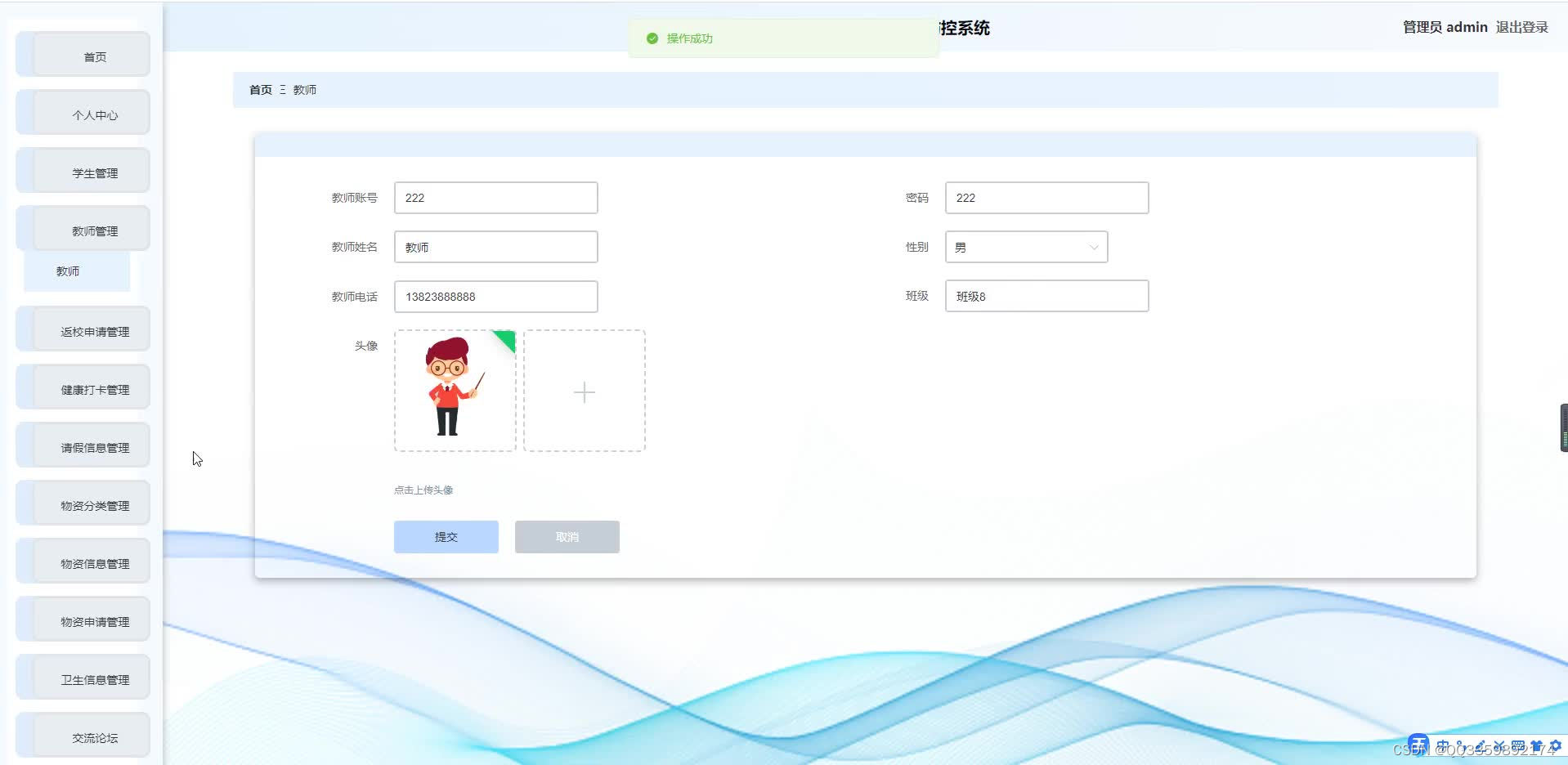
Task: Click the 性别 dropdown arrow icon
Action: pyautogui.click(x=1094, y=248)
